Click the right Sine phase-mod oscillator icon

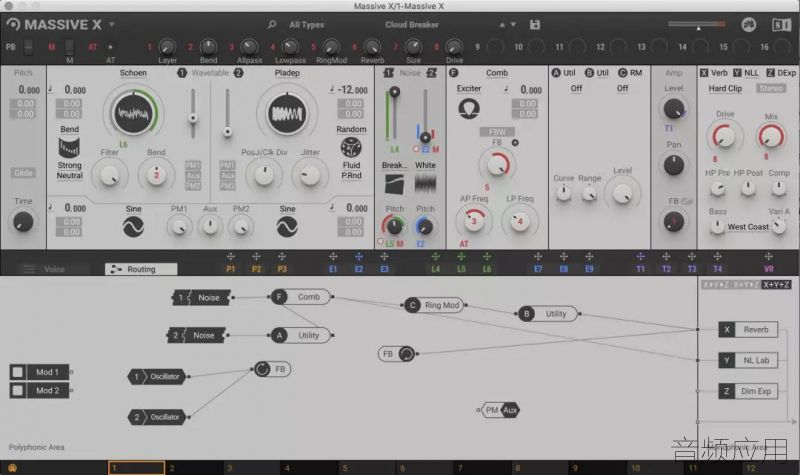[x=287, y=227]
